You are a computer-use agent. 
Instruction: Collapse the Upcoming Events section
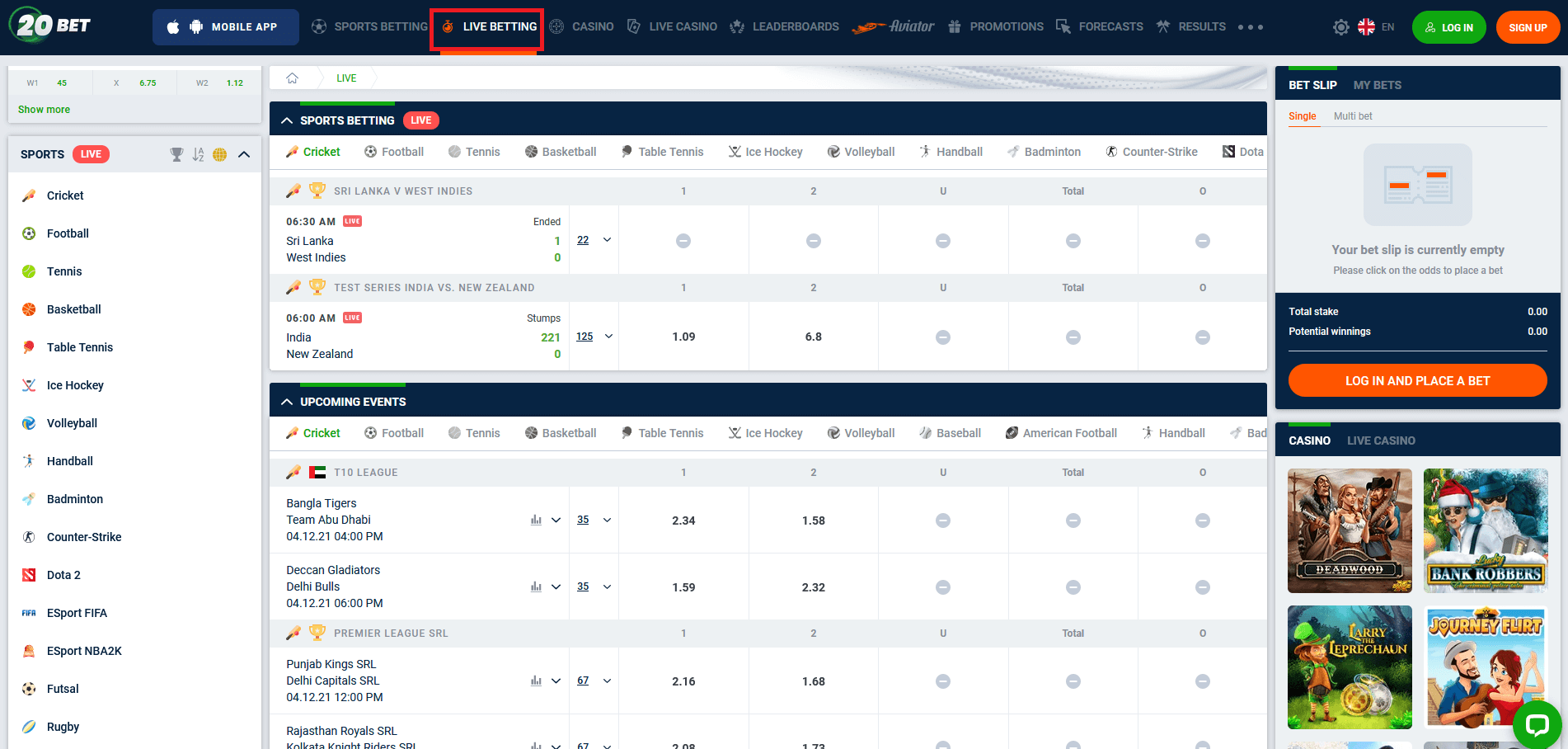click(287, 402)
